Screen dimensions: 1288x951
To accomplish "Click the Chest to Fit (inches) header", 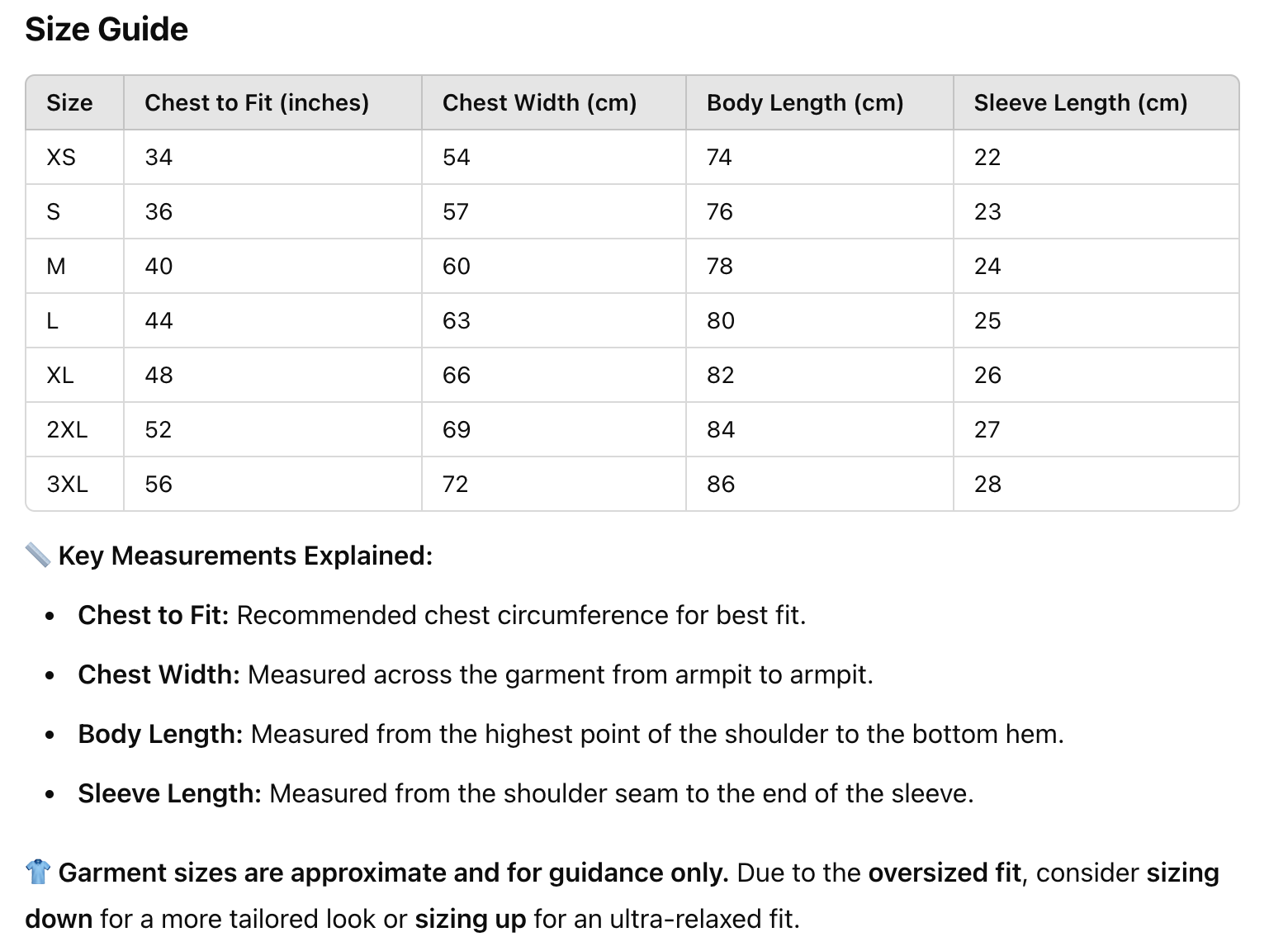I will click(x=257, y=103).
